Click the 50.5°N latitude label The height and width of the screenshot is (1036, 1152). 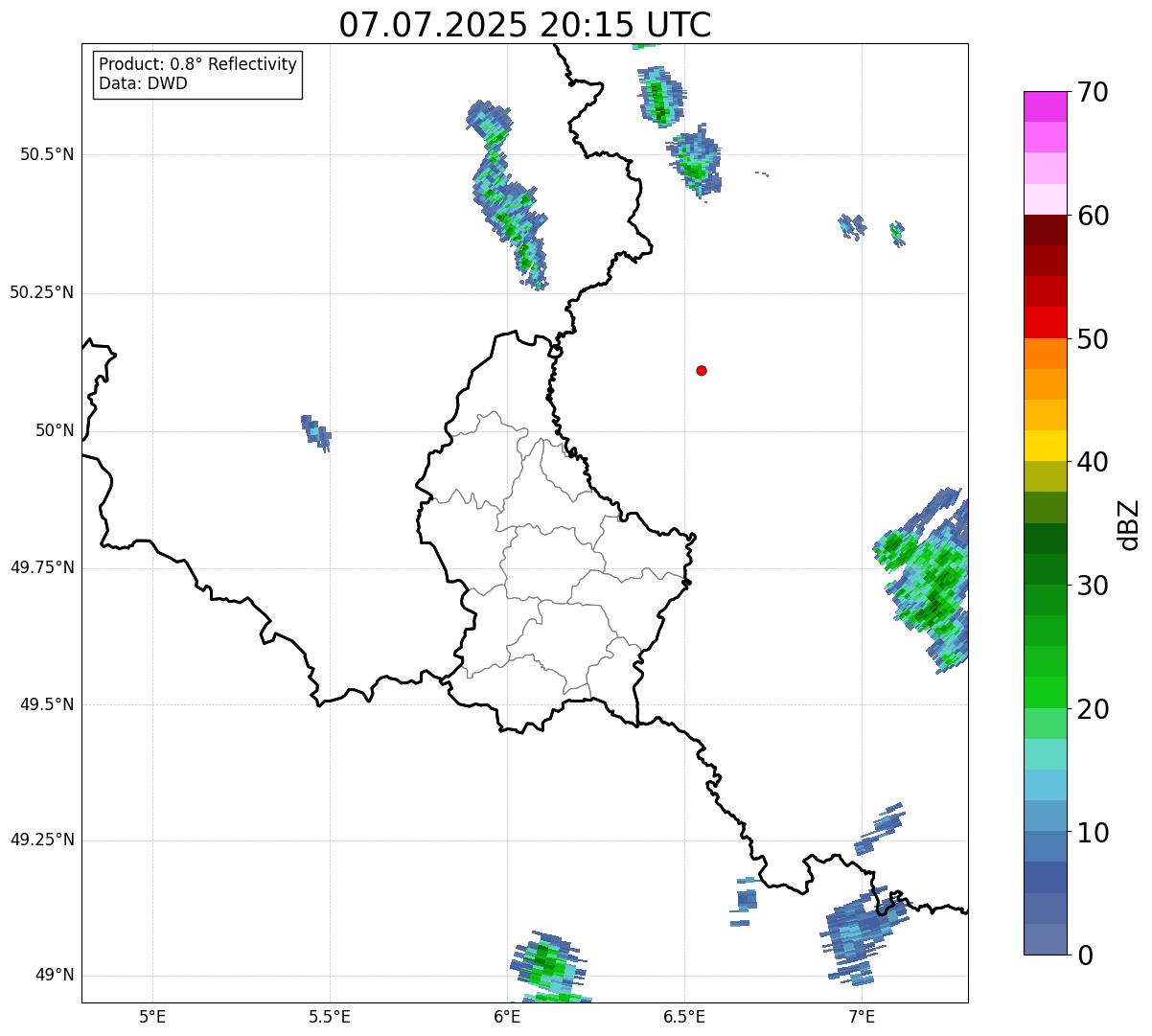click(46, 155)
